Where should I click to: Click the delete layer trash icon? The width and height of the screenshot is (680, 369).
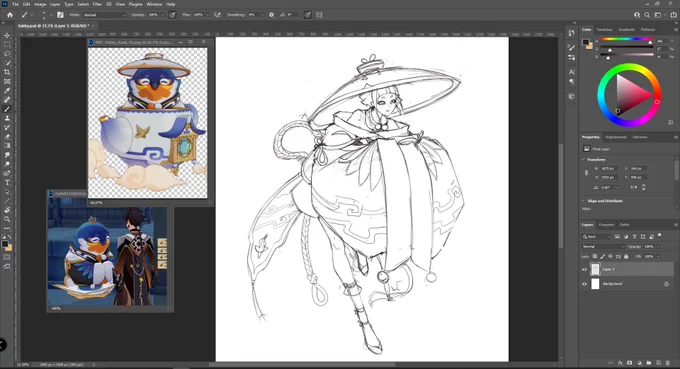point(668,362)
